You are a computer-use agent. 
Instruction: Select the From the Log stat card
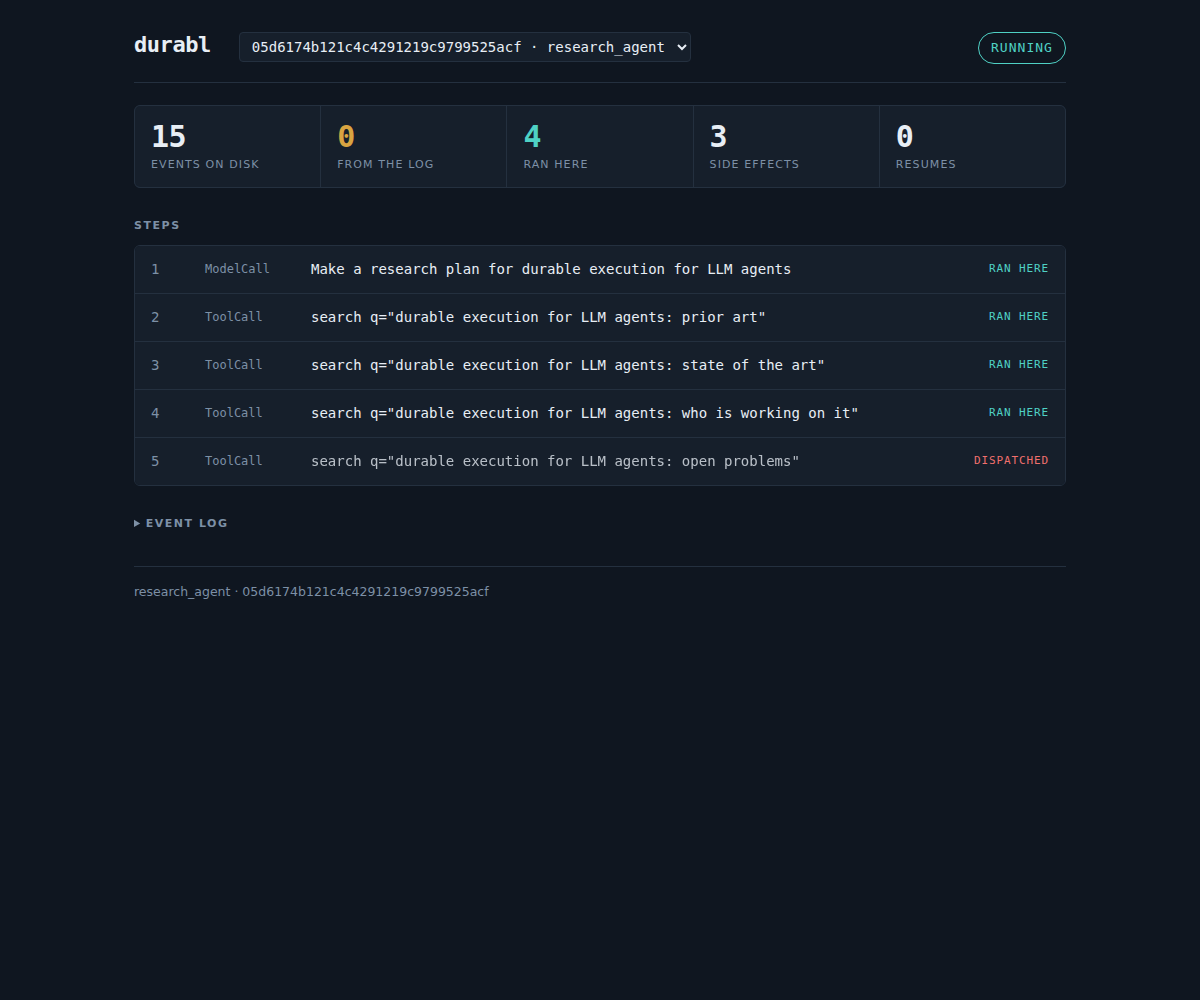pyautogui.click(x=414, y=146)
